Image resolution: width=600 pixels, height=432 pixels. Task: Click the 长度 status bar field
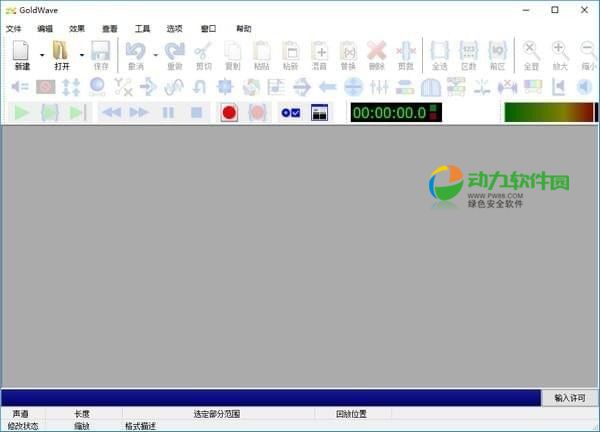click(82, 414)
